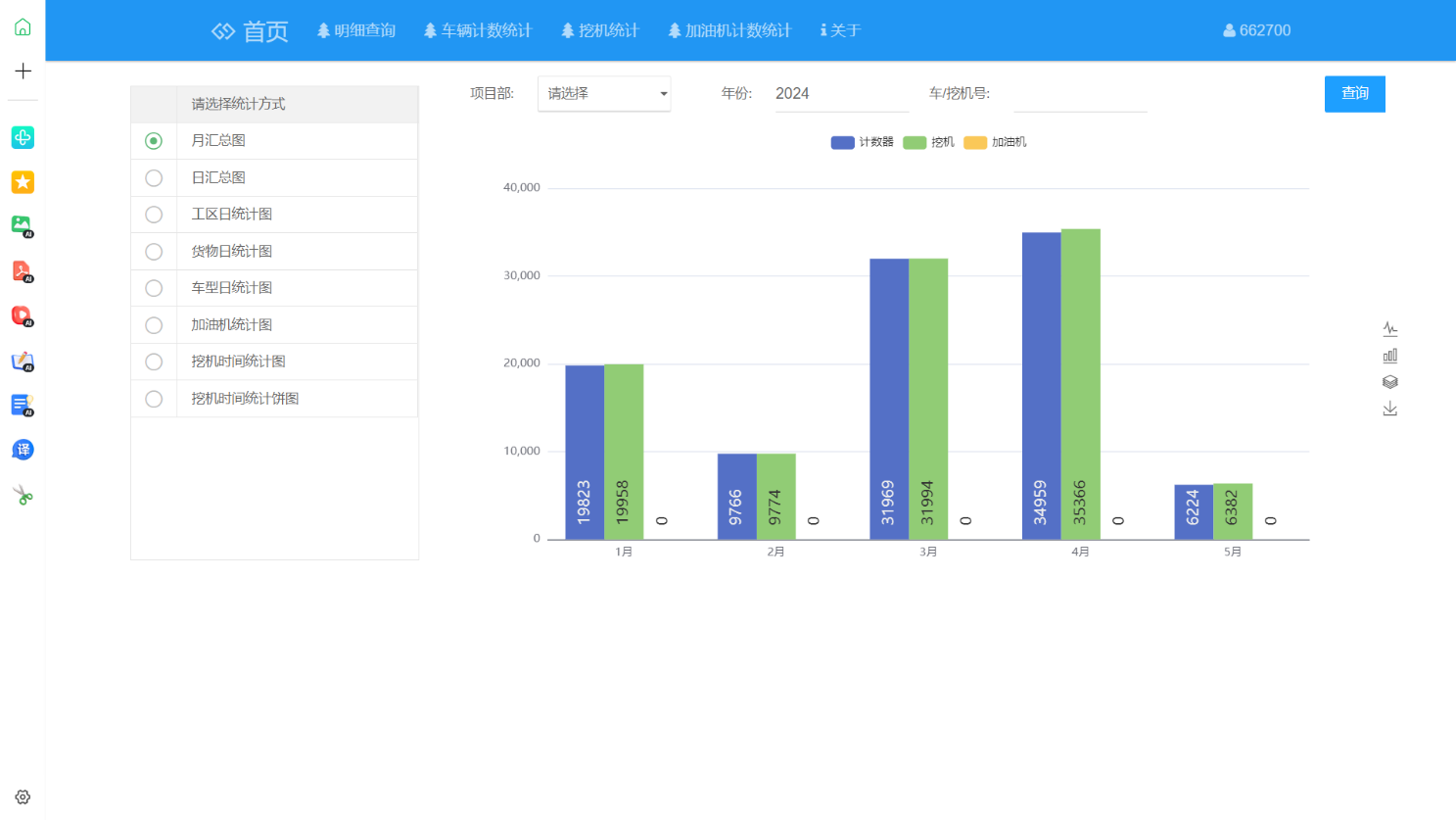Open the scissors screenshot tool icon
Screen dimensions: 1456x820
pos(23,495)
